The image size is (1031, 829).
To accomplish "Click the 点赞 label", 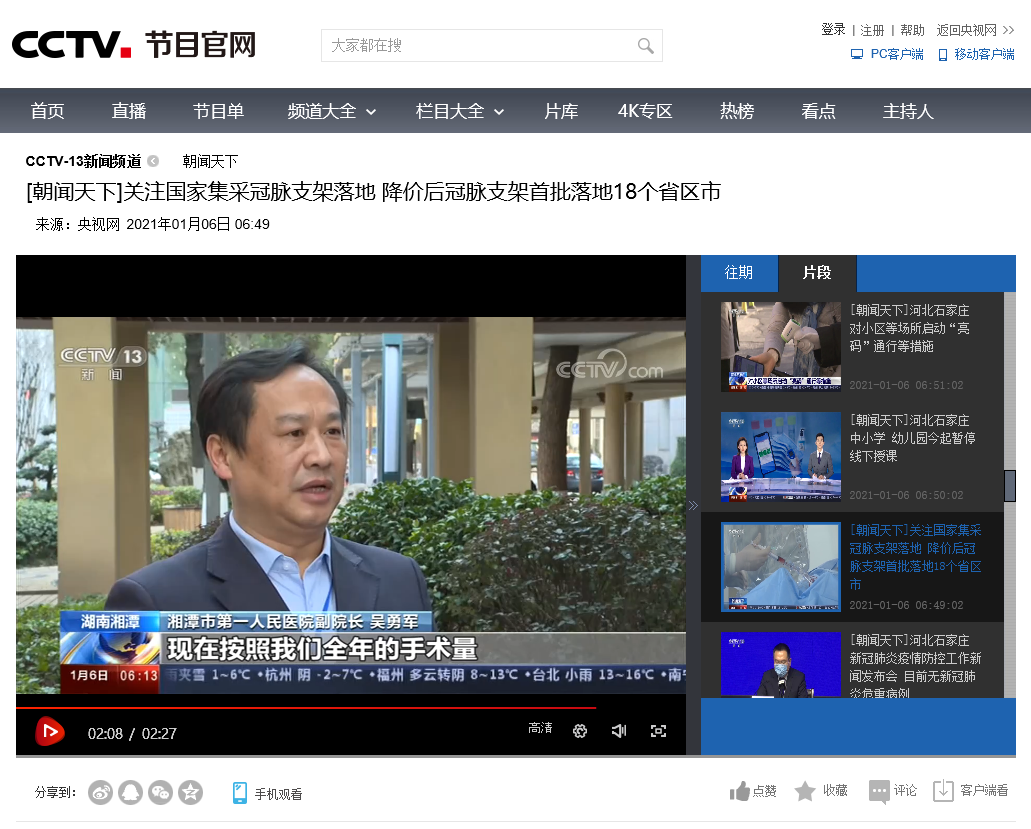I will [765, 791].
